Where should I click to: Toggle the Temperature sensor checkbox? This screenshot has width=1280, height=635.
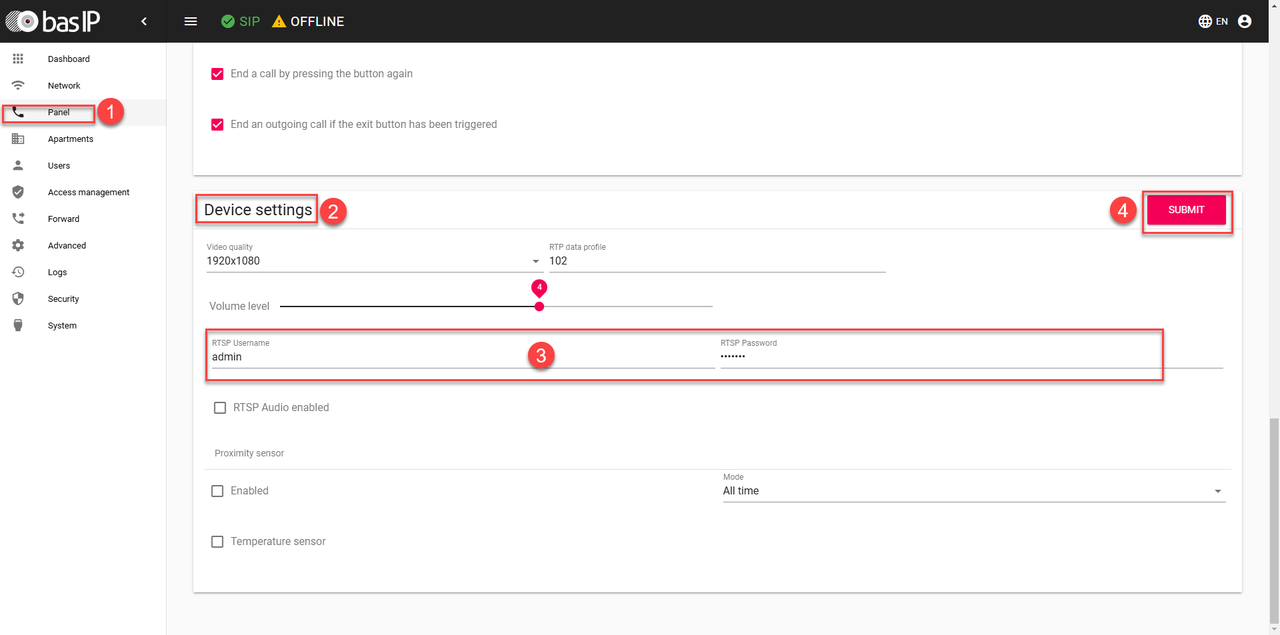pyautogui.click(x=217, y=542)
